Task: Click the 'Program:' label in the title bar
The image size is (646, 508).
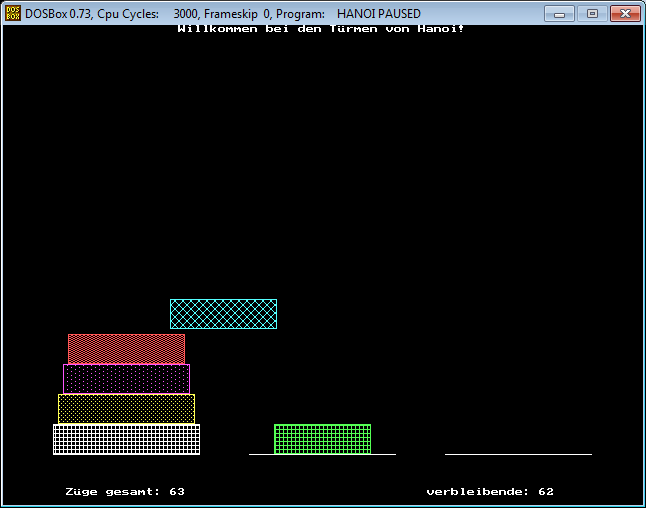Action: point(301,14)
